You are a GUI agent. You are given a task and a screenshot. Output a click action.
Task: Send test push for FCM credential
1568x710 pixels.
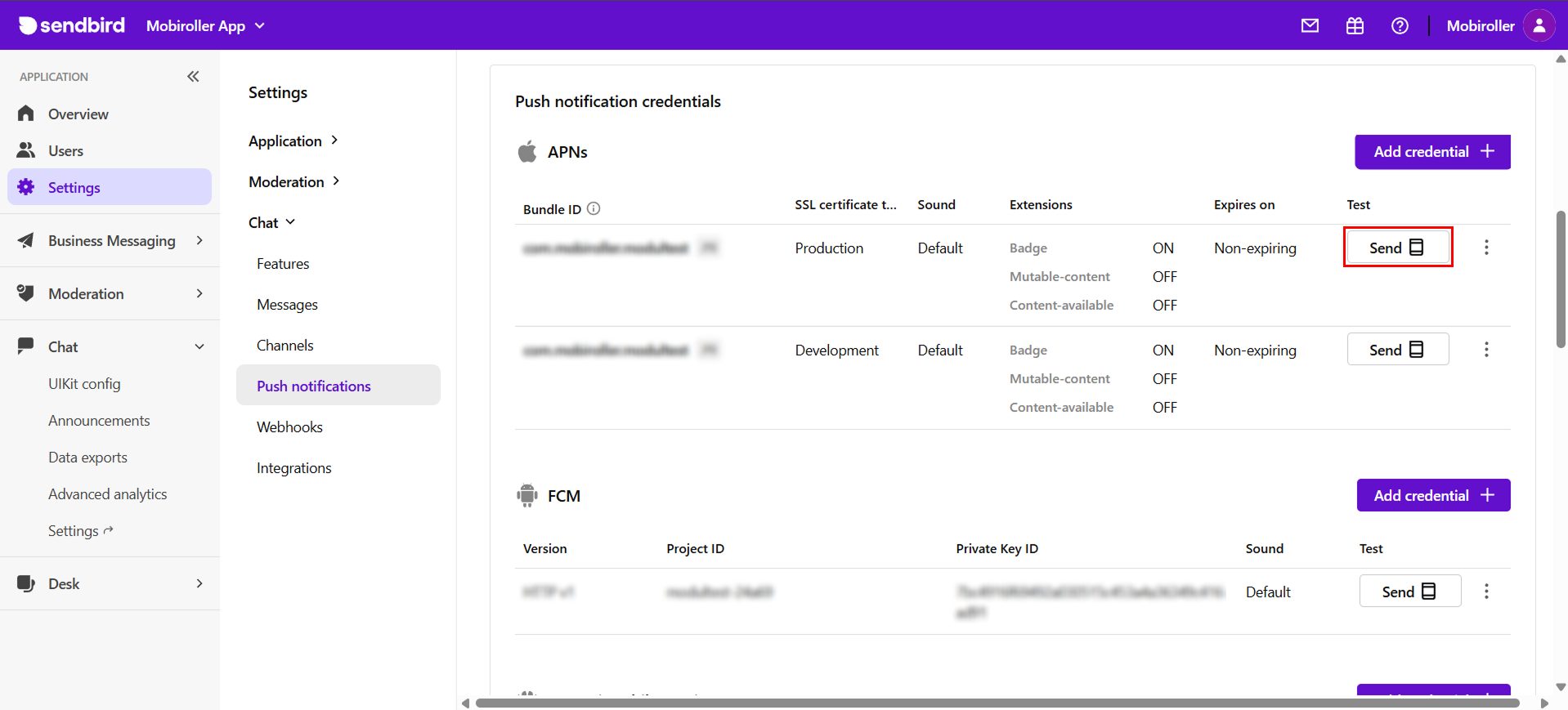pyautogui.click(x=1409, y=592)
